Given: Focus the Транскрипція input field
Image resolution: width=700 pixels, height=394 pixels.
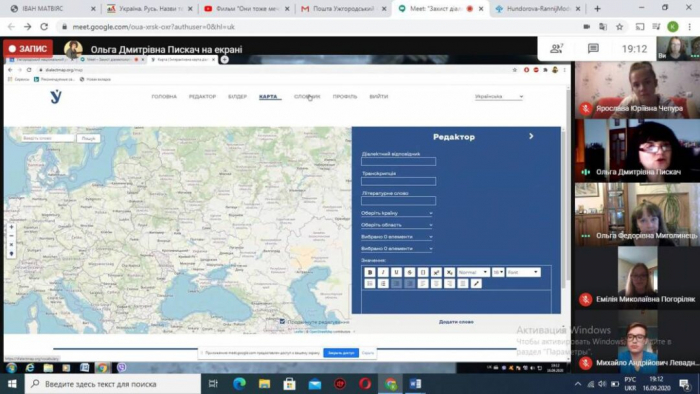Looking at the screenshot, I should pos(398,181).
